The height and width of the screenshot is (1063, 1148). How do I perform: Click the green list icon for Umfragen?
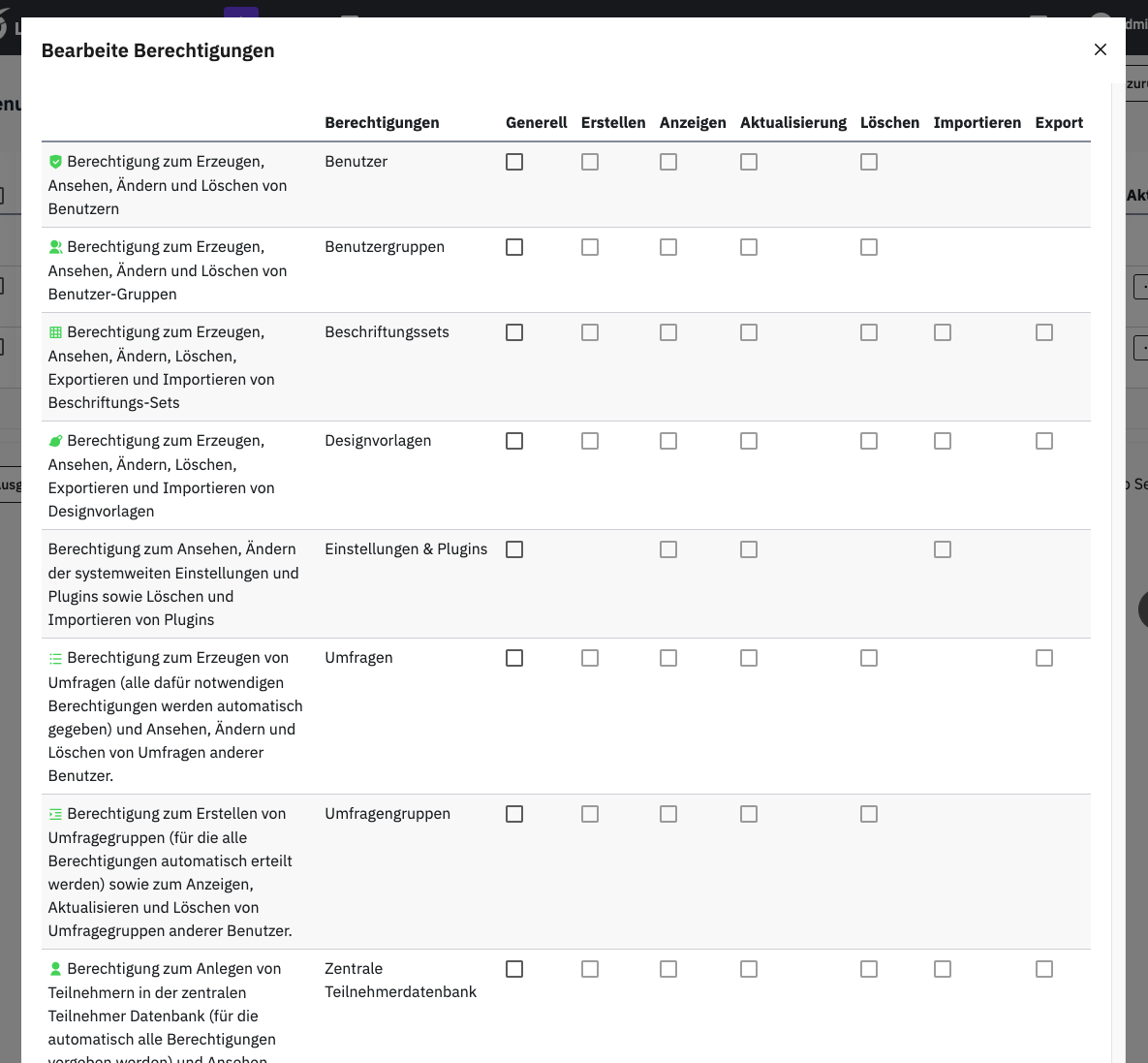pyautogui.click(x=55, y=658)
